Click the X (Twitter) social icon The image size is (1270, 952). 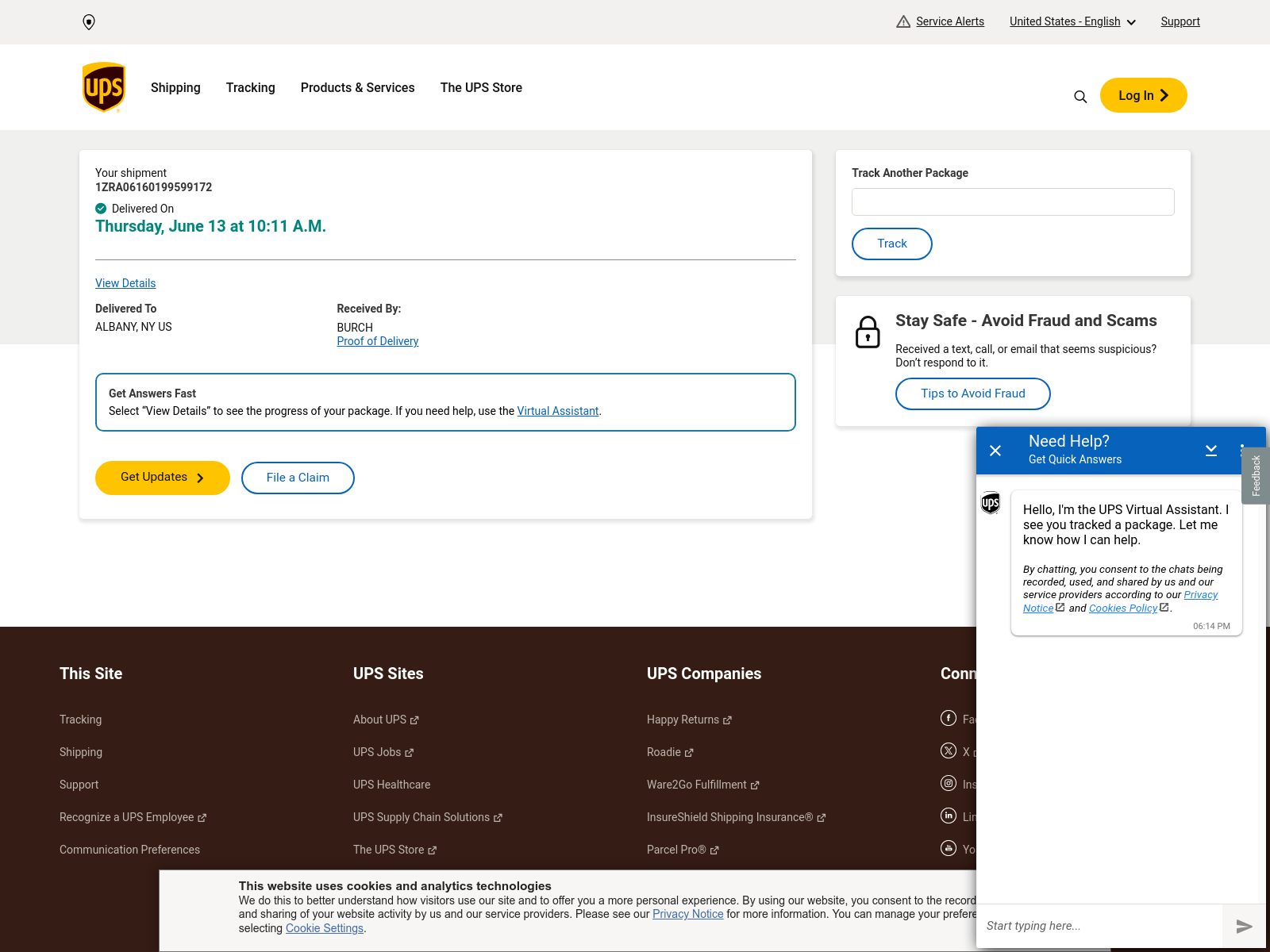(949, 750)
